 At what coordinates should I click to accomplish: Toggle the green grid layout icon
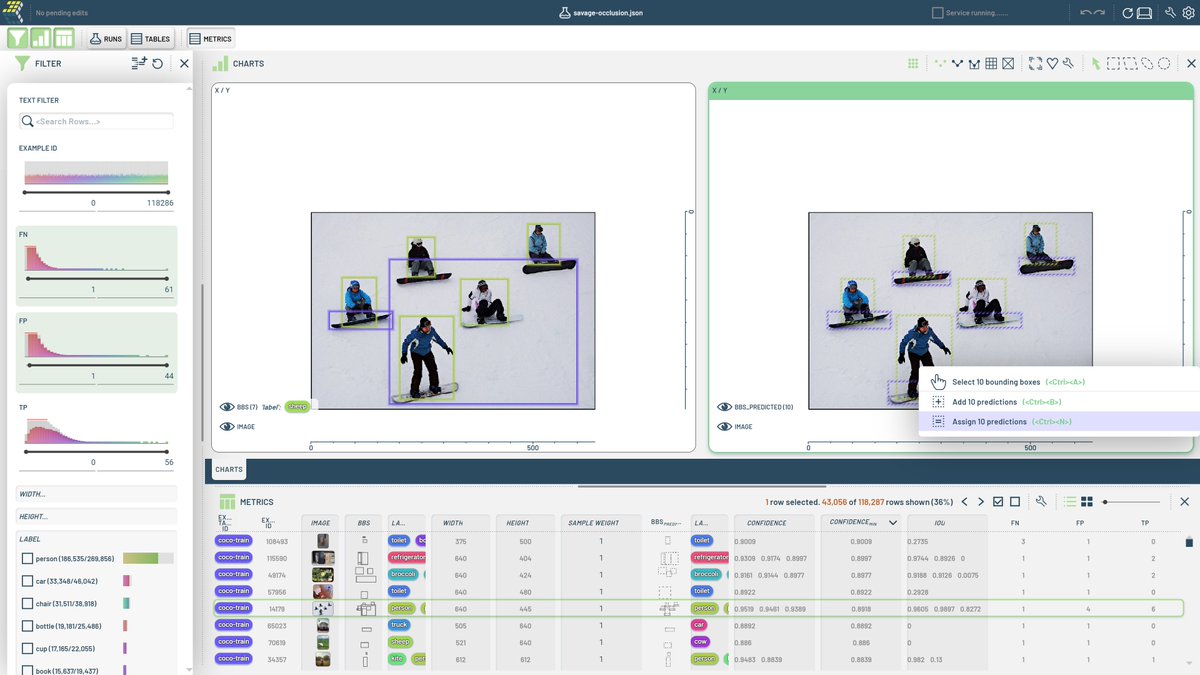[x=913, y=63]
